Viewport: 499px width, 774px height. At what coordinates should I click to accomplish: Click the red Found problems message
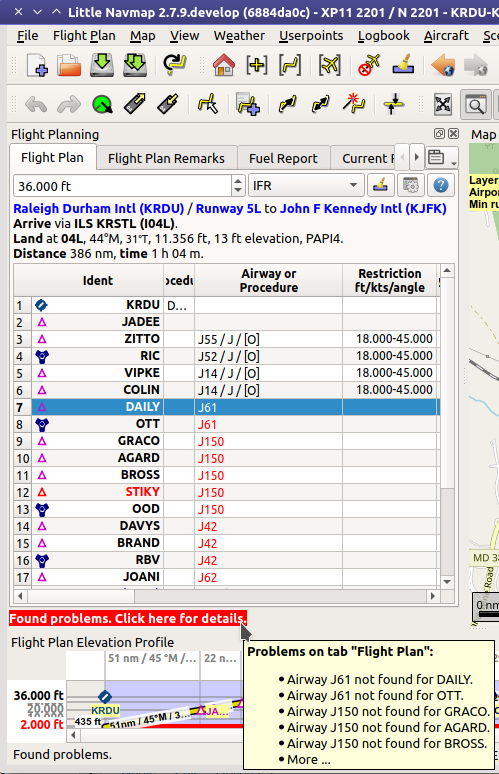point(128,619)
